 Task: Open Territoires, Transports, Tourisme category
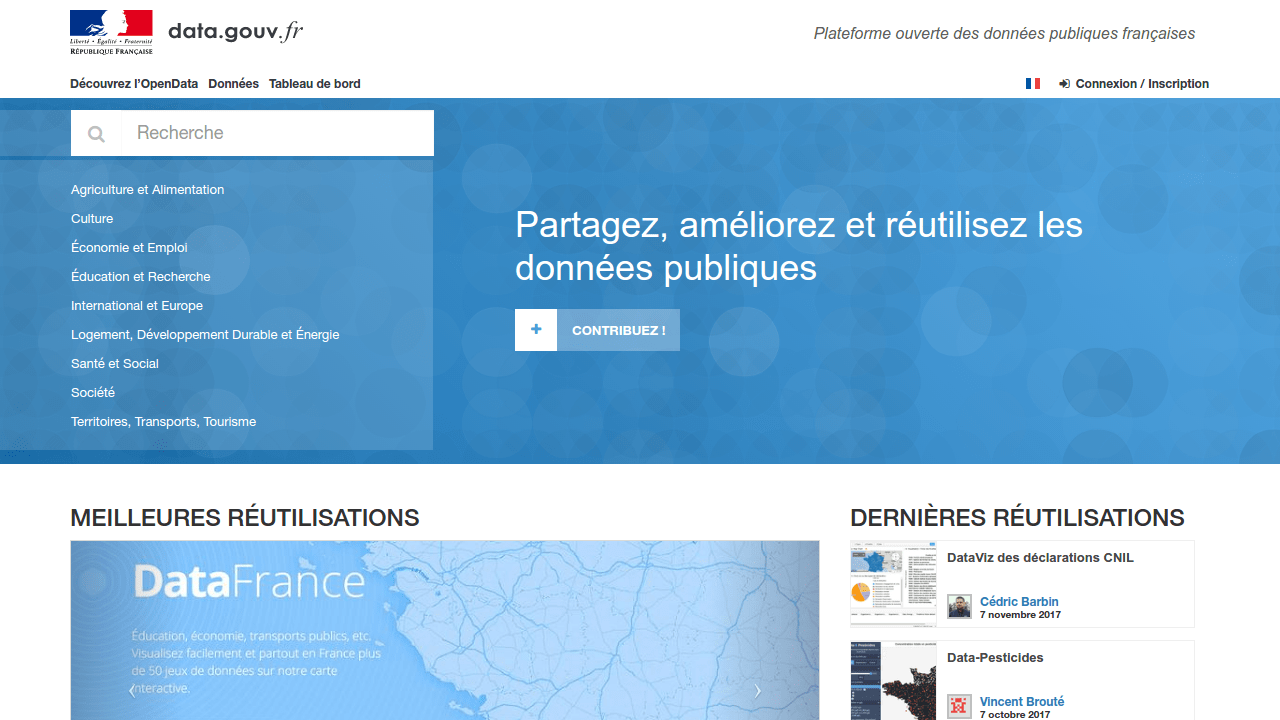pos(163,422)
